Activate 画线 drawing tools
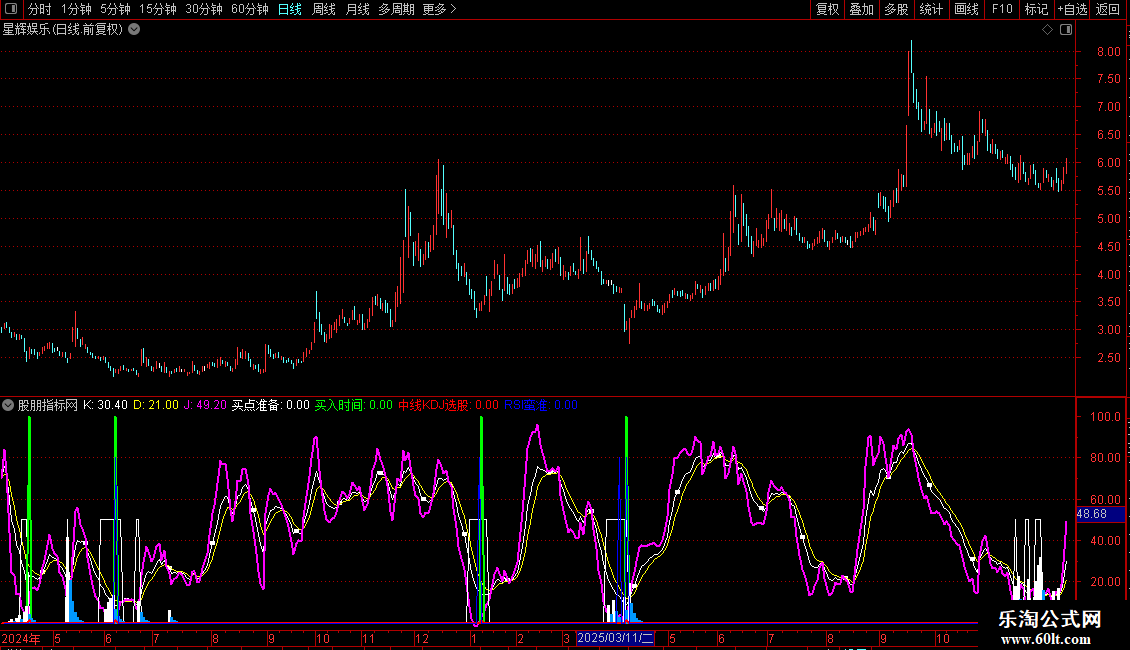1130x650 pixels. coord(966,9)
